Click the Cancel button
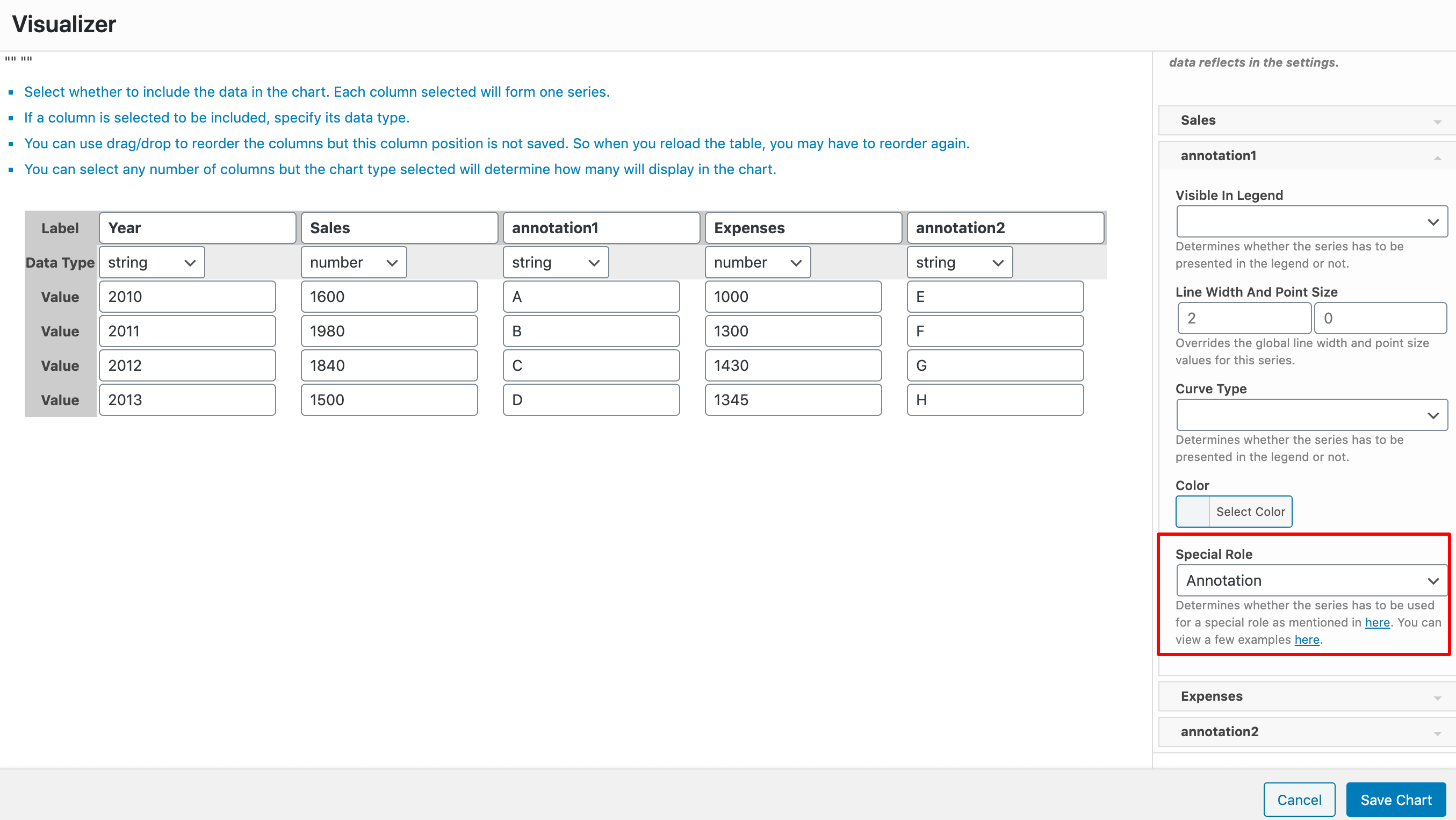The image size is (1456, 820). [x=1299, y=800]
